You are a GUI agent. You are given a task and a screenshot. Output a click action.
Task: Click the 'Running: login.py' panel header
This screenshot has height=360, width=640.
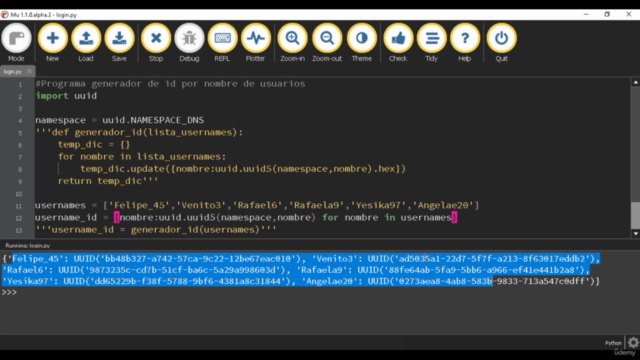pos(28,246)
